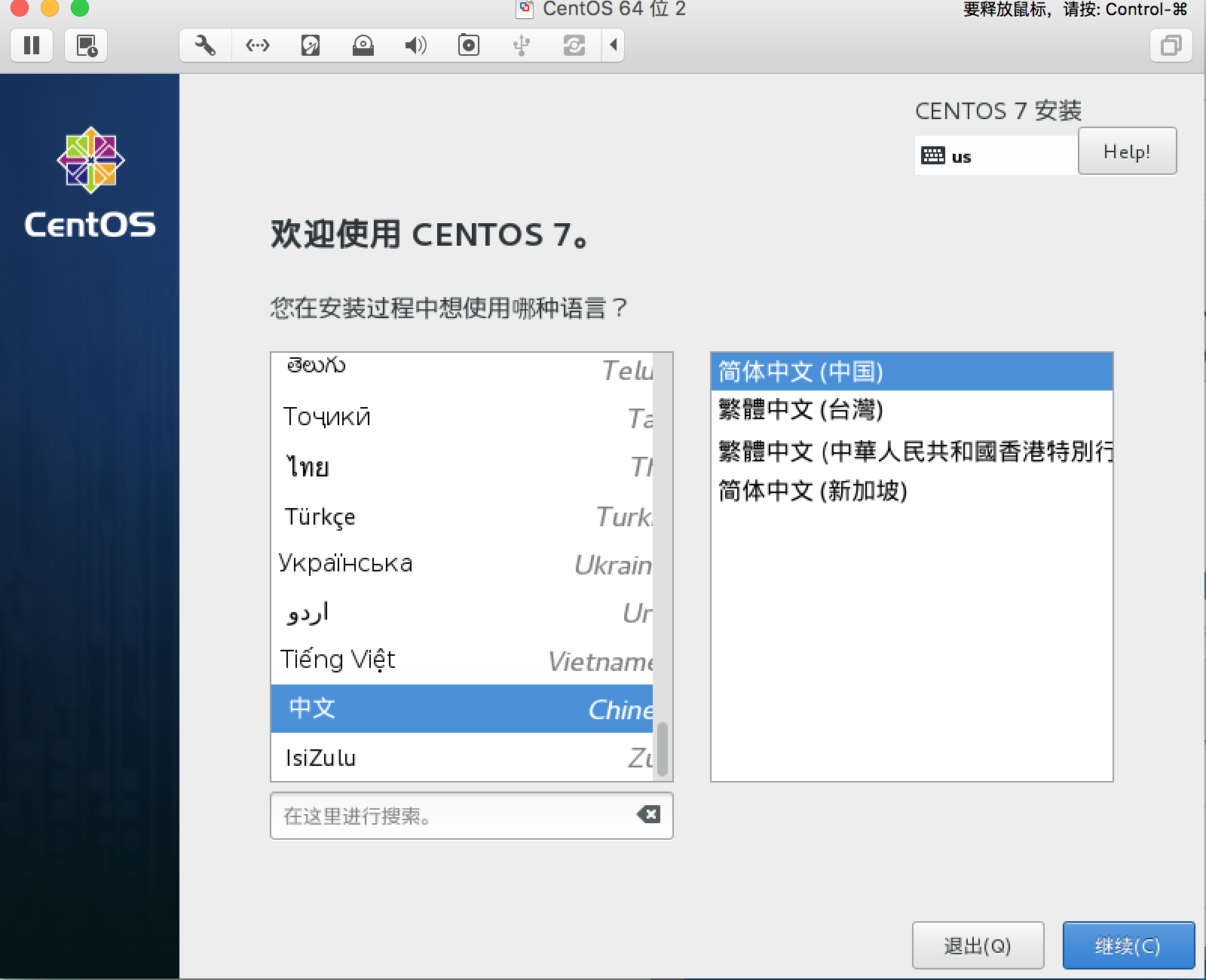The height and width of the screenshot is (980, 1206).
Task: Select the Українська language row
Action: (x=462, y=564)
